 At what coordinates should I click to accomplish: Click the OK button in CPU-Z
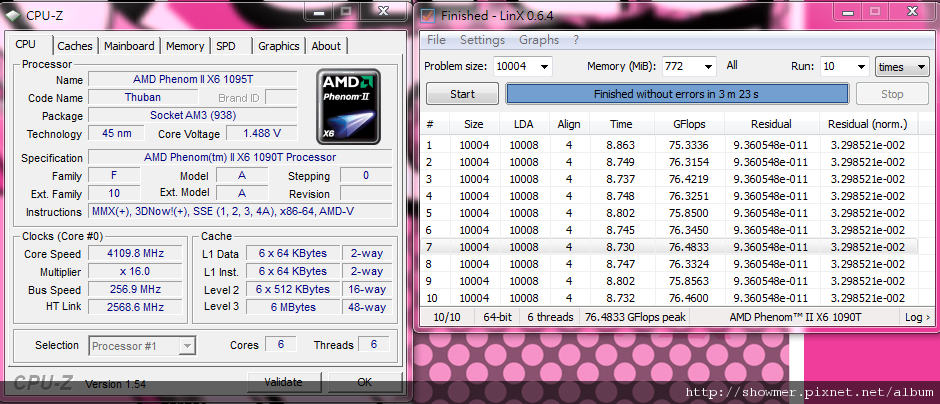pyautogui.click(x=364, y=382)
